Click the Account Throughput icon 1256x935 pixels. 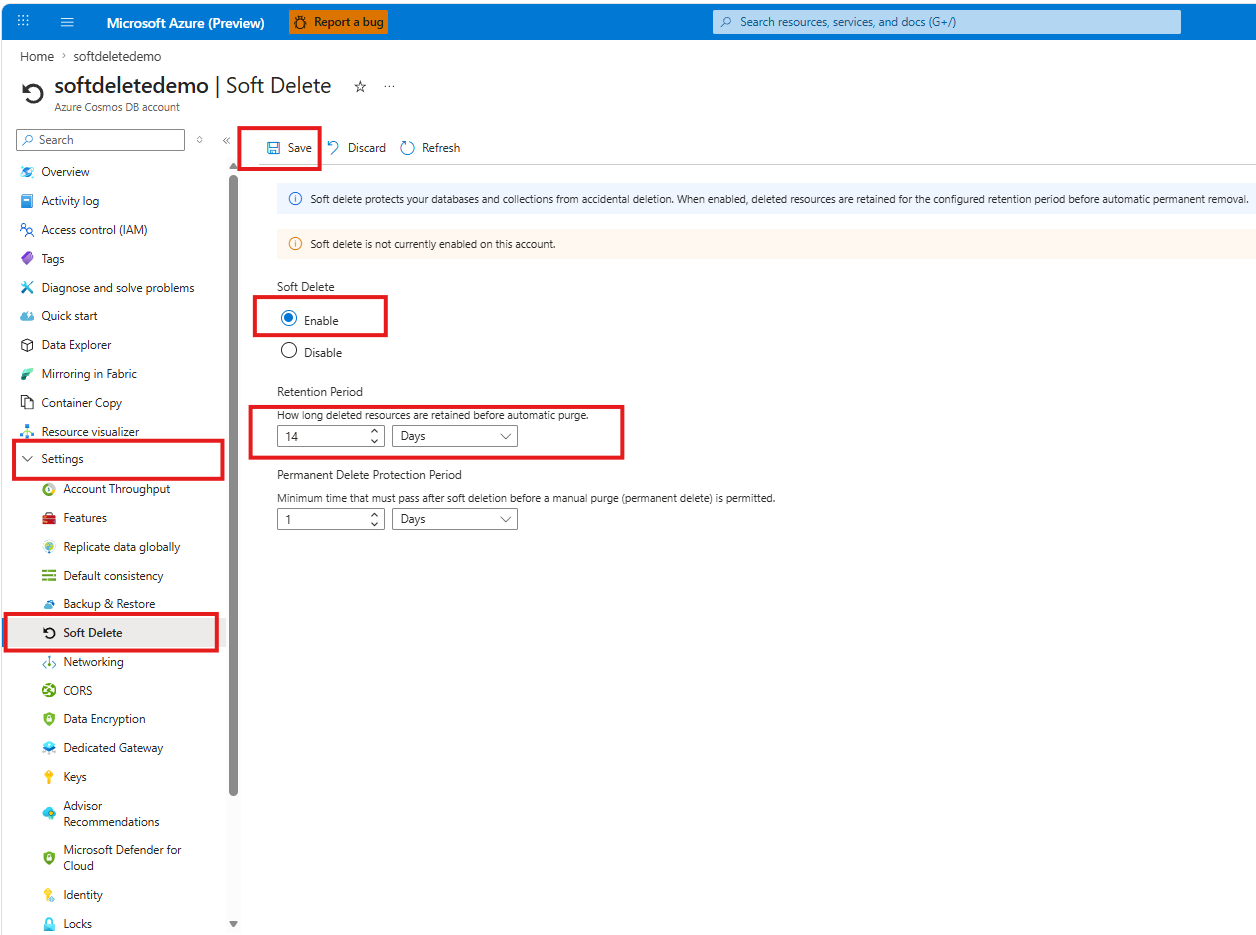[x=49, y=489]
